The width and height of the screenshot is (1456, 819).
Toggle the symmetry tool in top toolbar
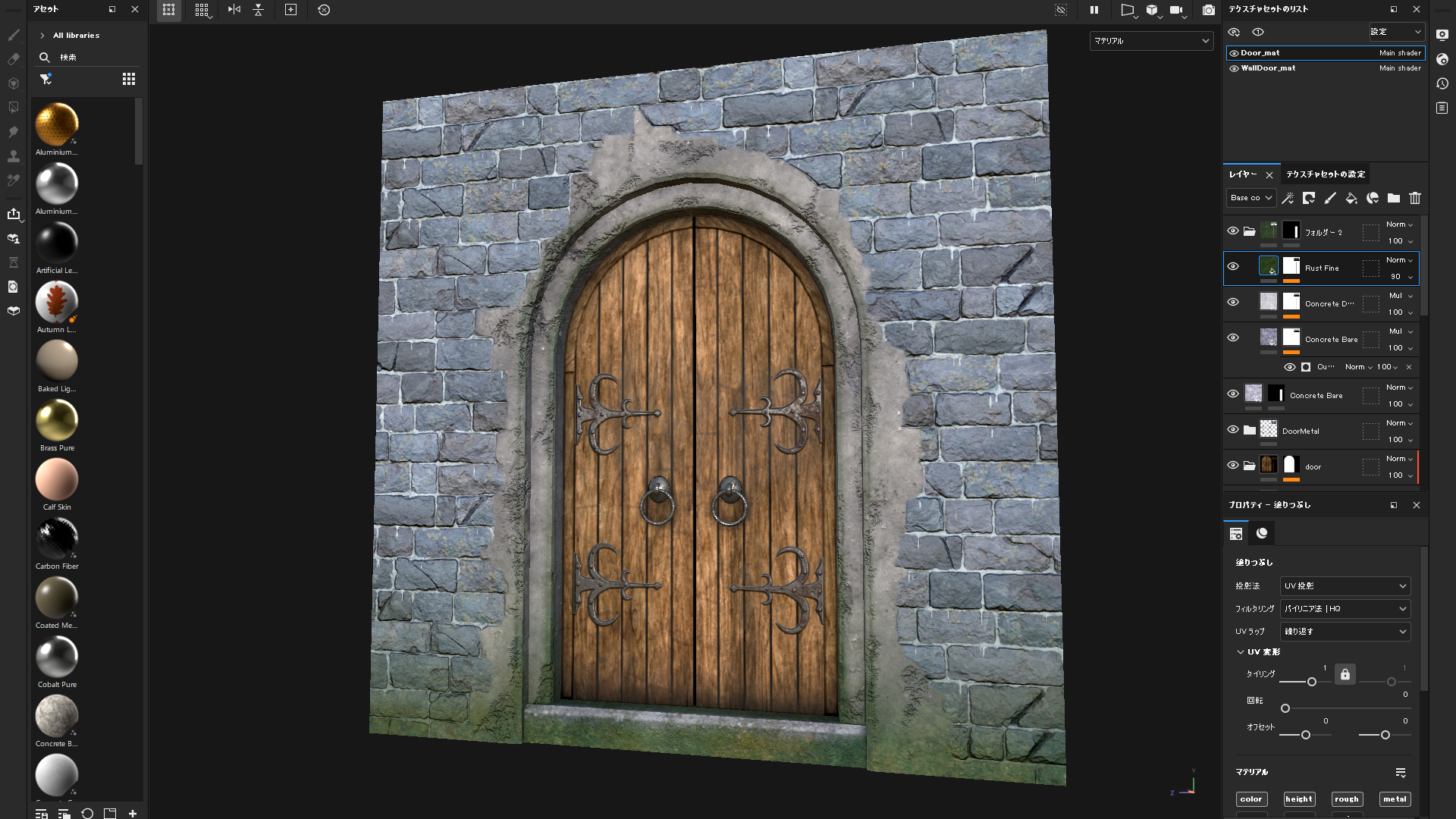[x=234, y=10]
